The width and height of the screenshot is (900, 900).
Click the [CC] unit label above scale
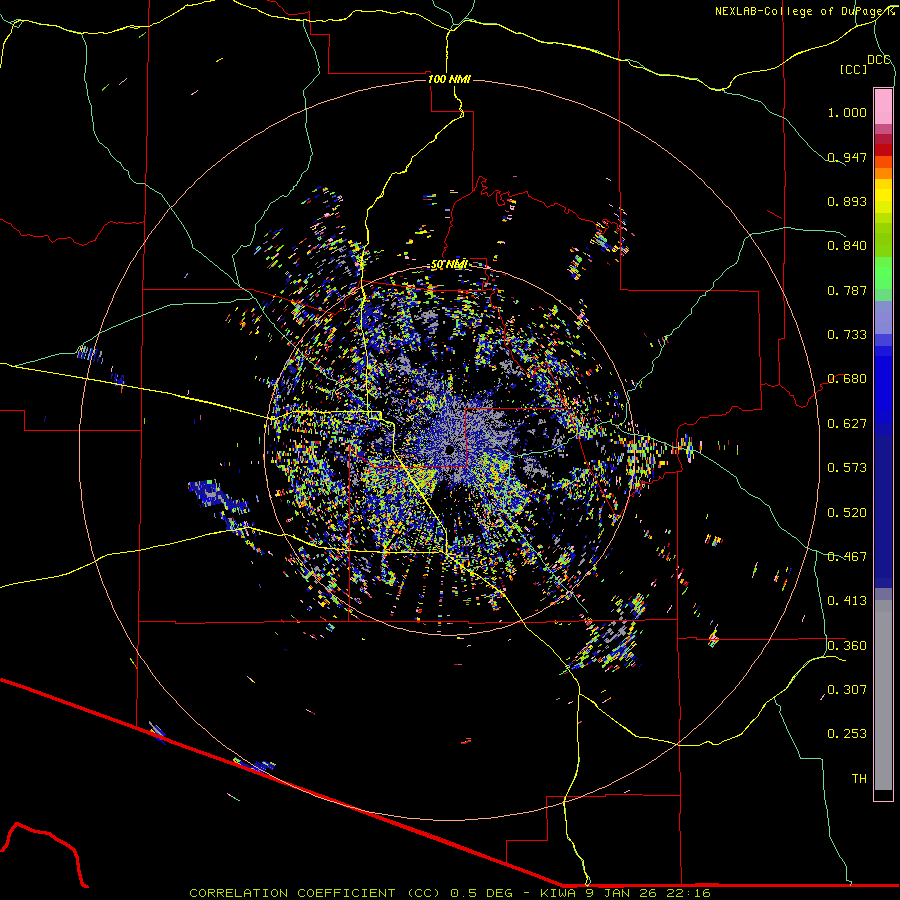853,69
